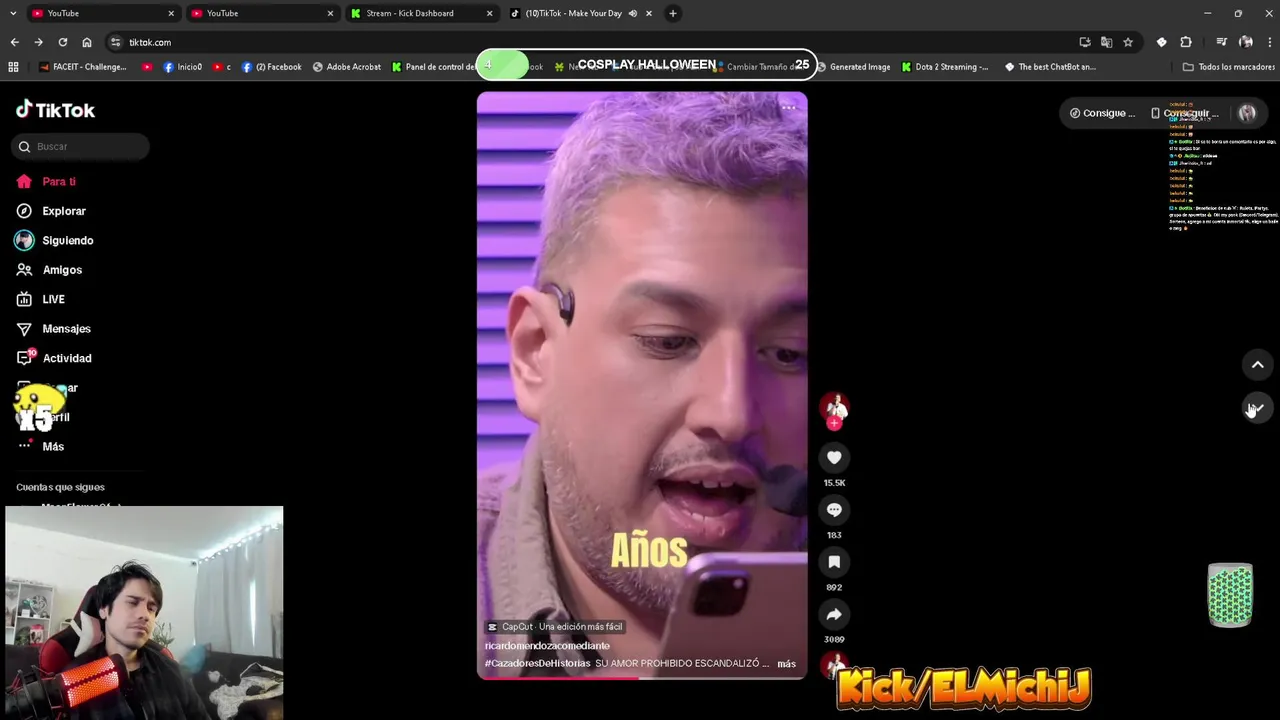Screen dimensions: 1280x720
Task: Follow the creator with the plus badge
Action: [x=834, y=423]
